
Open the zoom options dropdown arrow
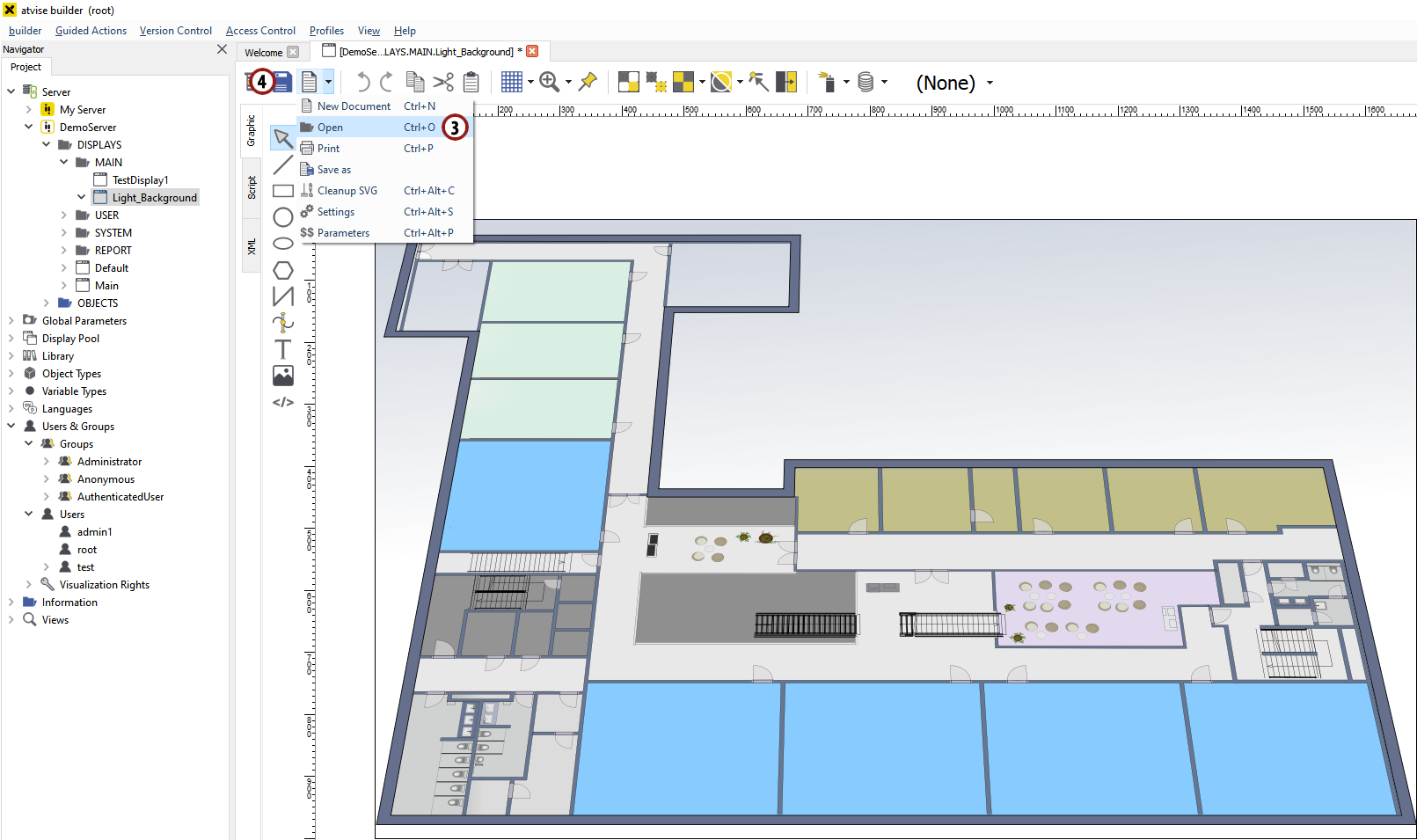568,83
